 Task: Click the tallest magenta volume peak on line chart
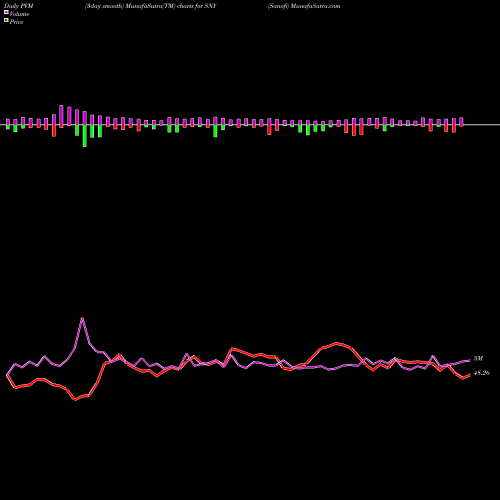(82, 318)
